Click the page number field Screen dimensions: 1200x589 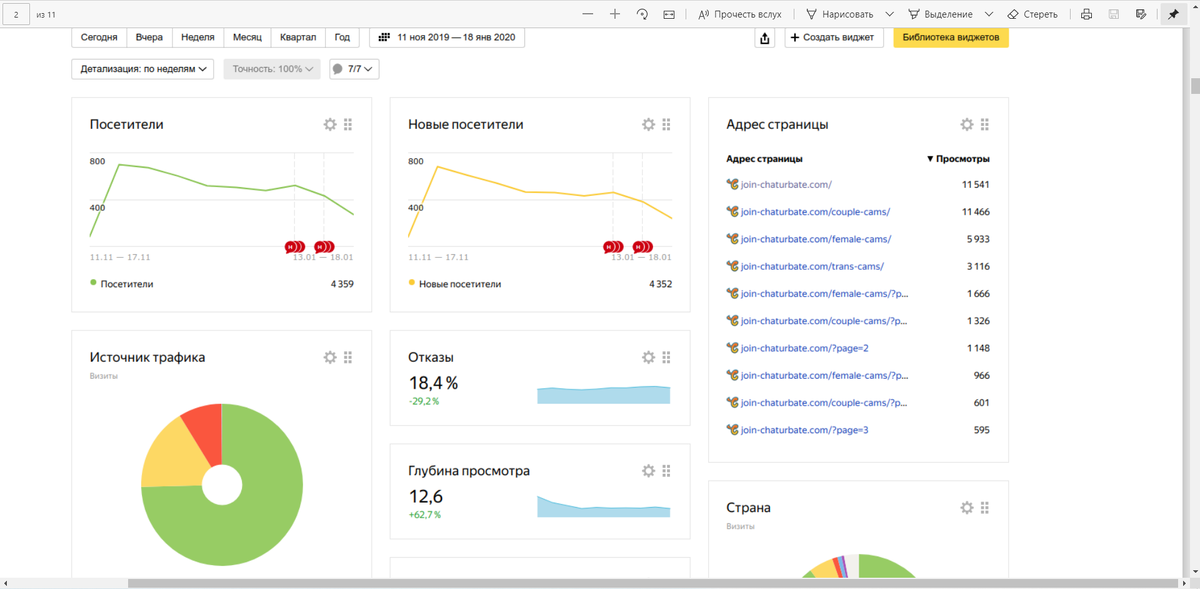[16, 14]
